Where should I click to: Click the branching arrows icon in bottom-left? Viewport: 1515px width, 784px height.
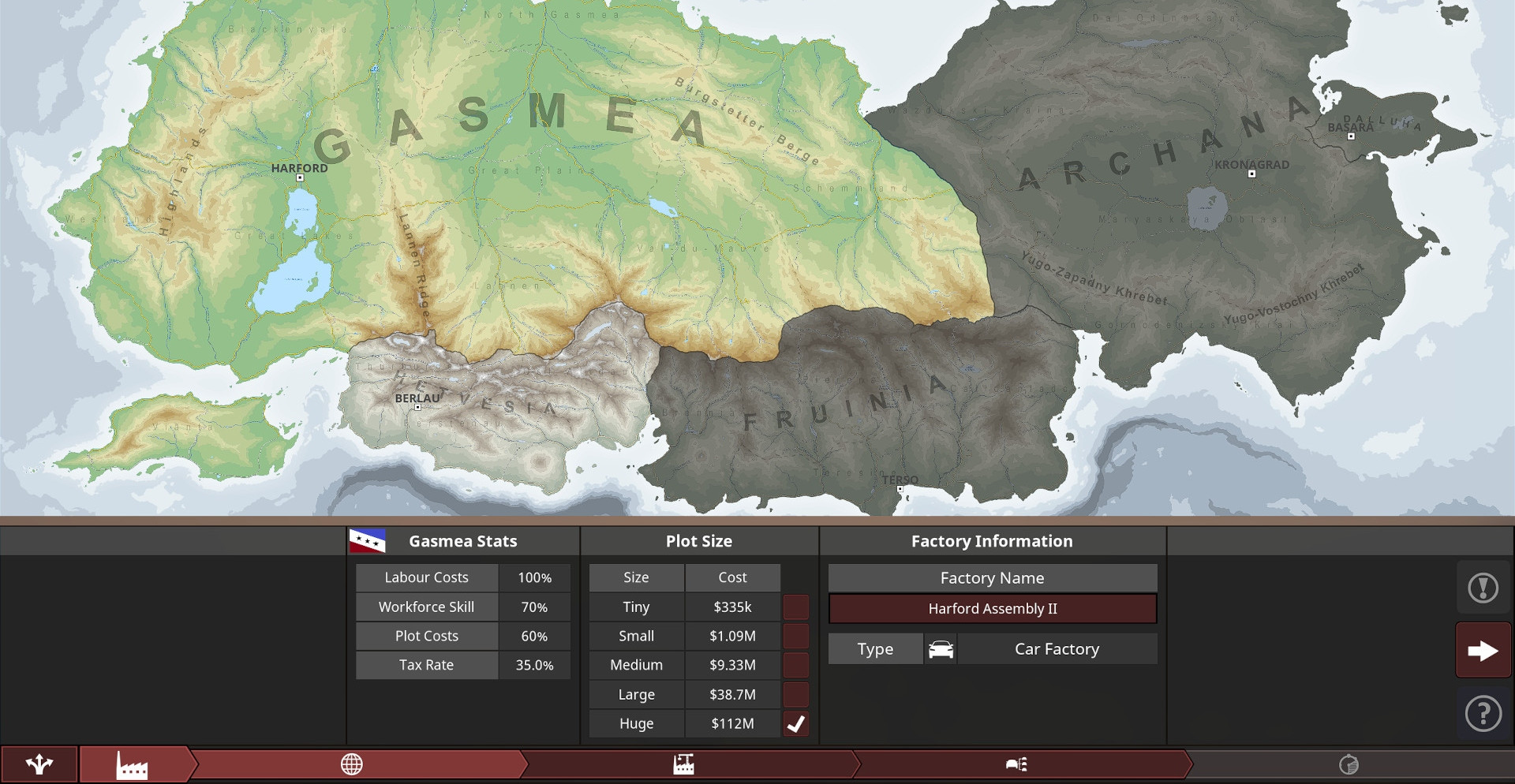point(39,764)
